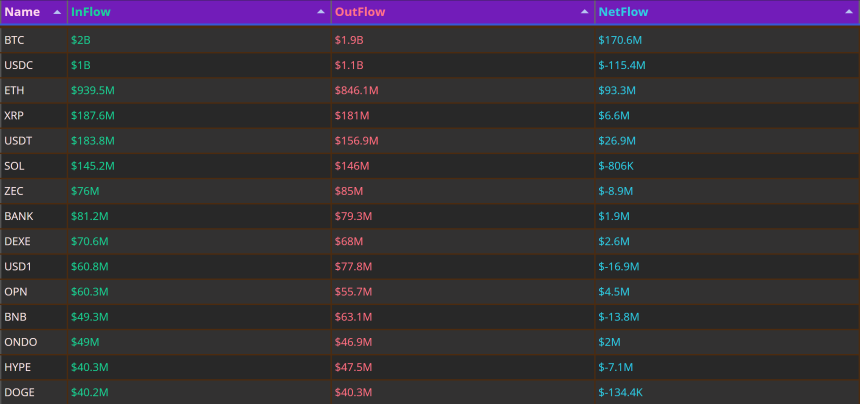
Task: Click the sort arrow in InFlow header
Action: [x=321, y=12]
